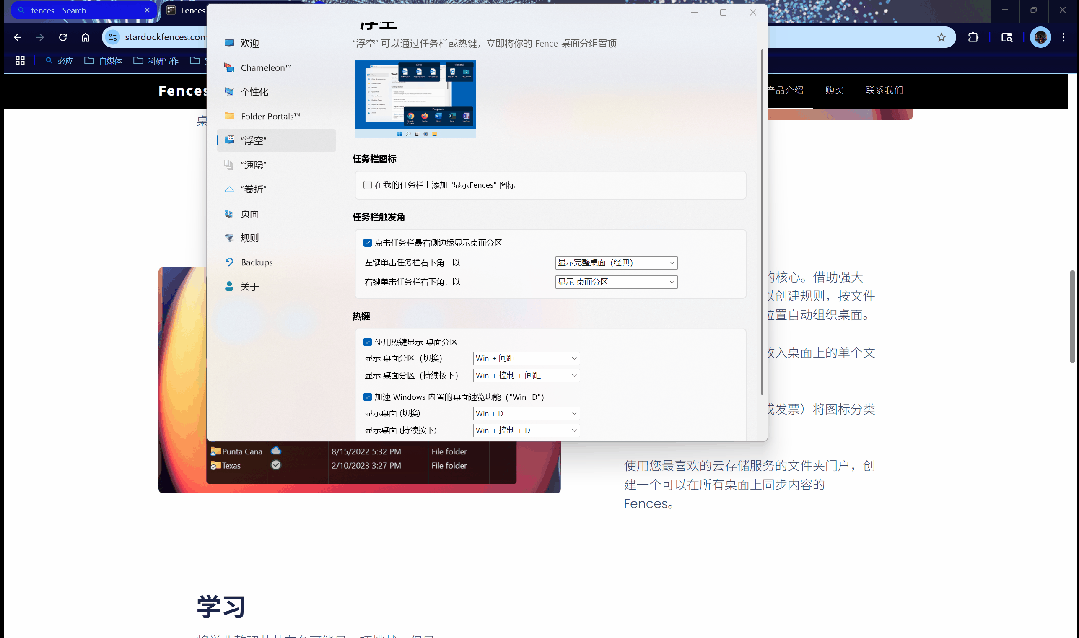Click the person icon beside 关于
This screenshot has height=638, width=1079.
(229, 286)
